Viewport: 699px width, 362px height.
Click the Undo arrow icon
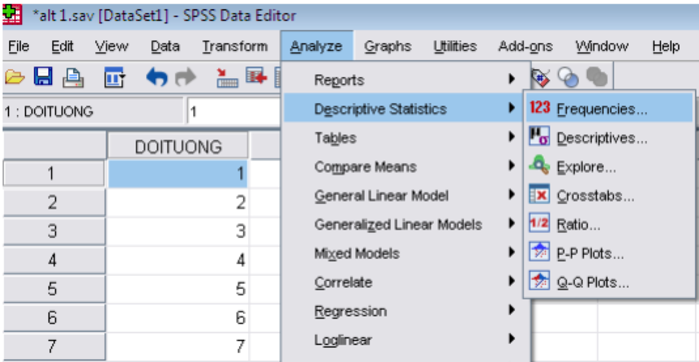156,78
